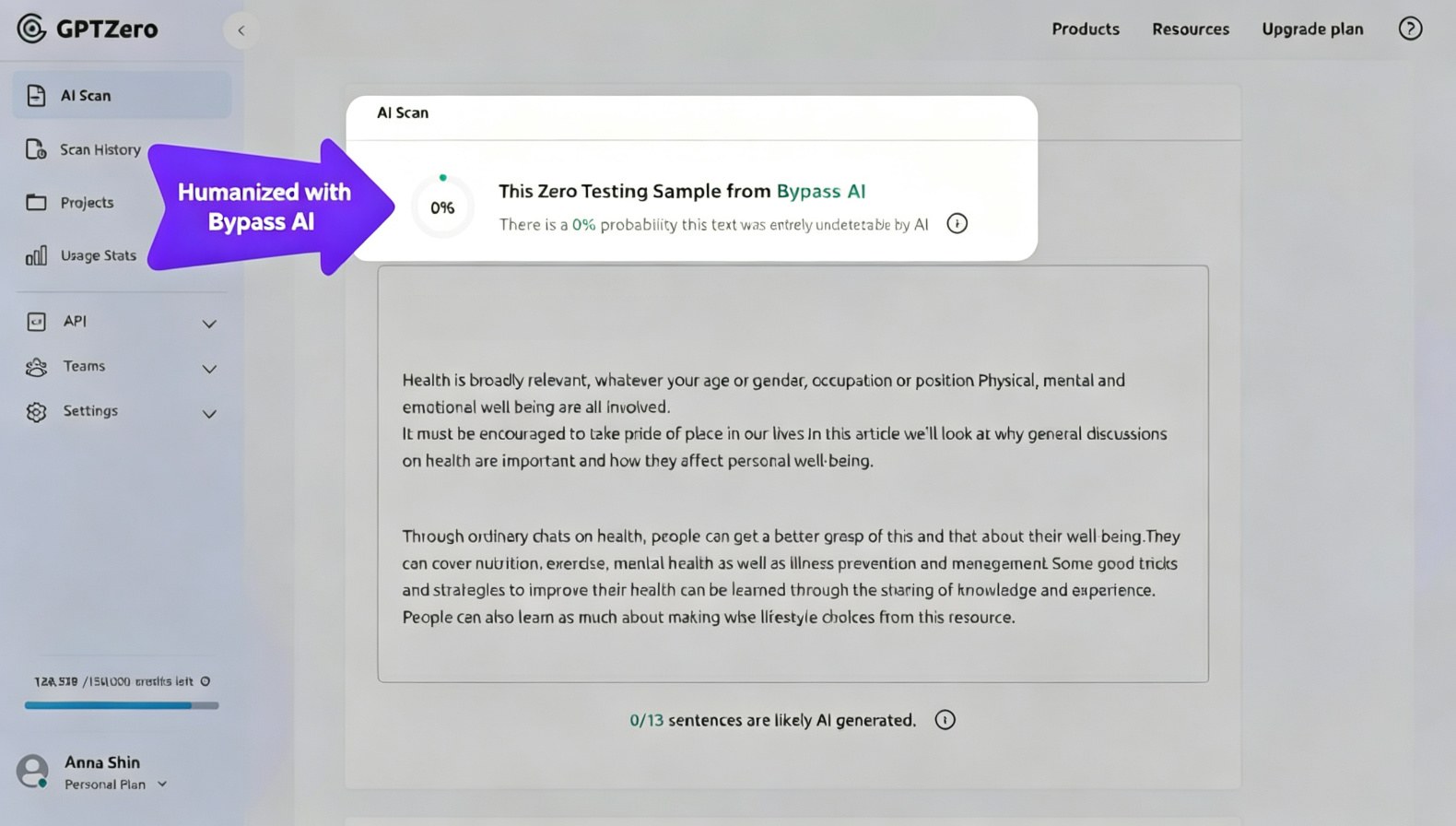Click the GPTZero logo icon
1456x826 pixels.
pyautogui.click(x=31, y=29)
